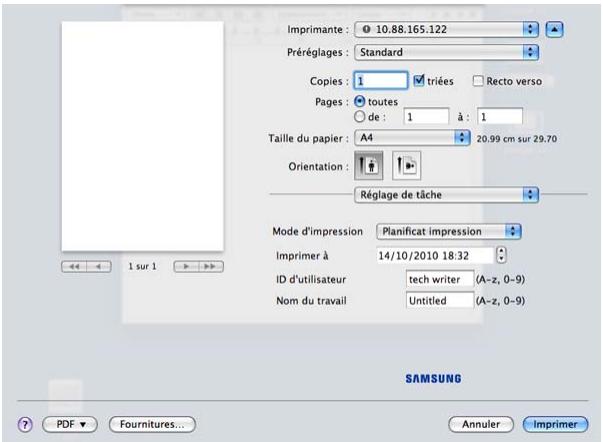Click the '20.99 cm sur 29.70' text
Image resolution: width=603 pixels, height=442 pixels.
click(x=516, y=139)
